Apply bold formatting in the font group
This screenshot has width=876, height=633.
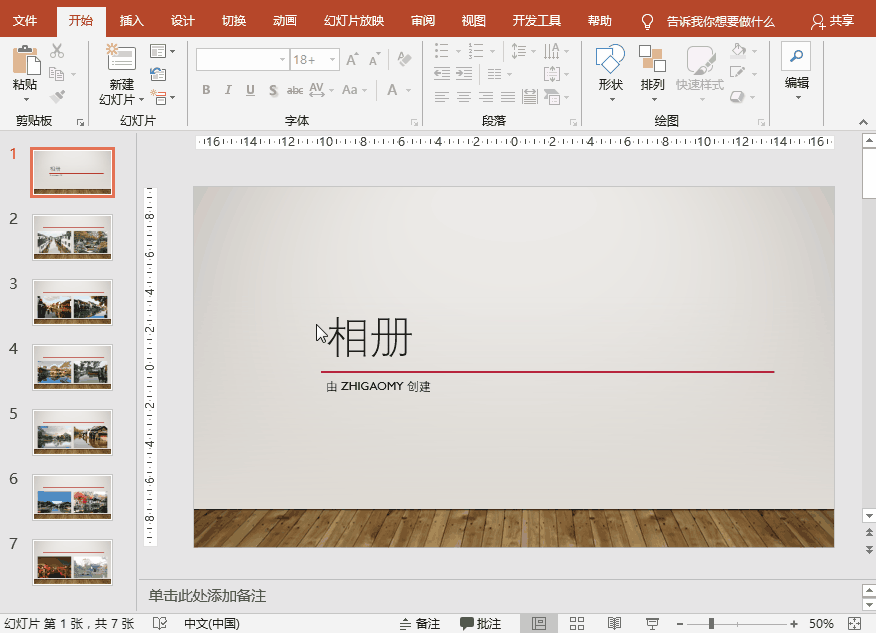click(x=206, y=90)
